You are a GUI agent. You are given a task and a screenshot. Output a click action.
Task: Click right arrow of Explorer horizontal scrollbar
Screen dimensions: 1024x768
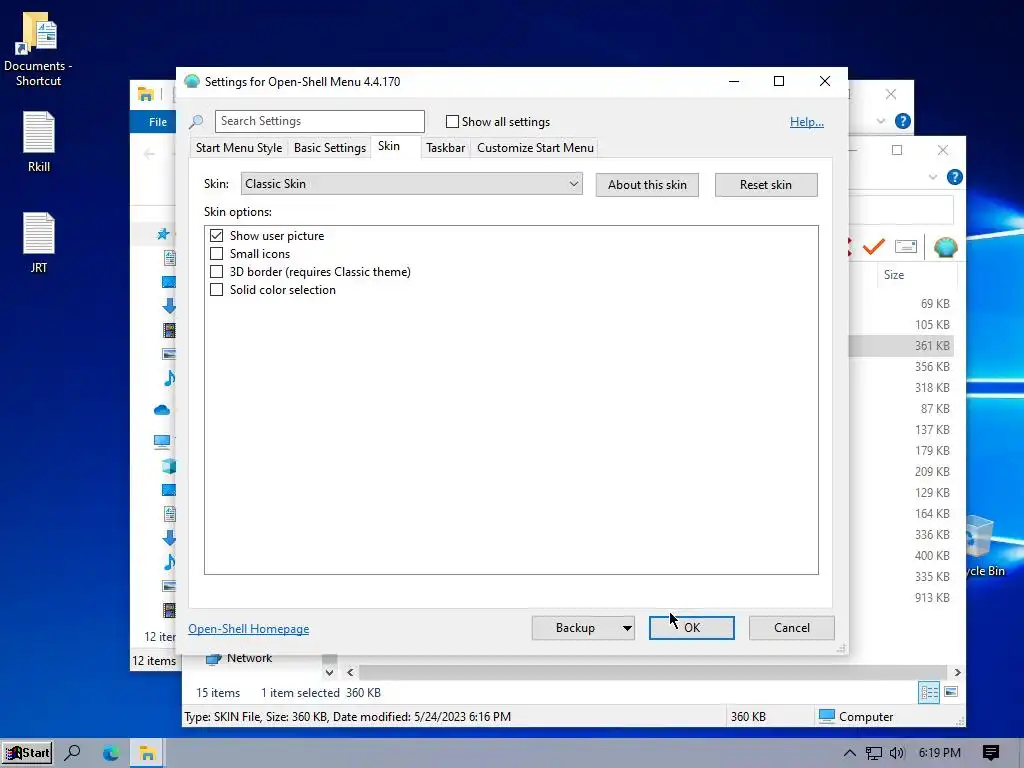click(957, 672)
